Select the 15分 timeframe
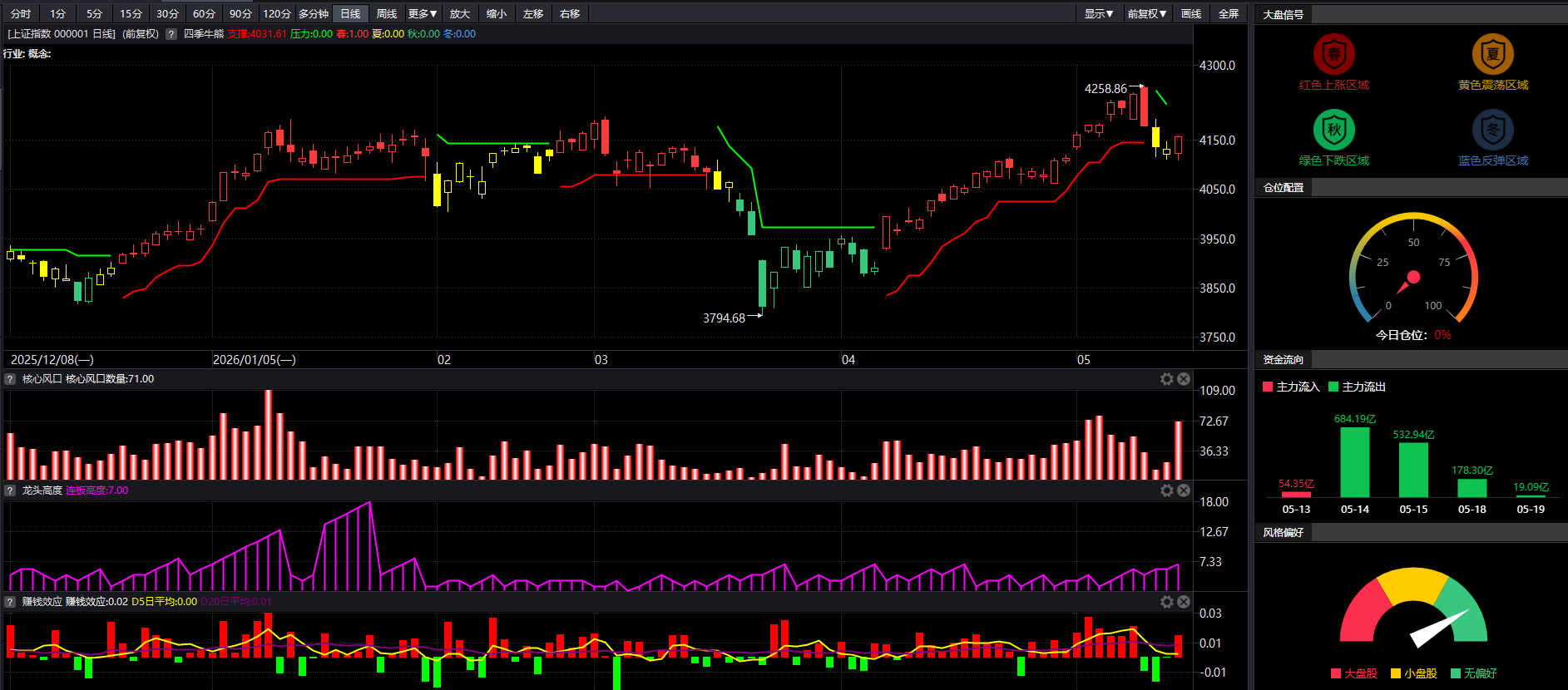Screen dimensions: 1568x690 (x=131, y=13)
